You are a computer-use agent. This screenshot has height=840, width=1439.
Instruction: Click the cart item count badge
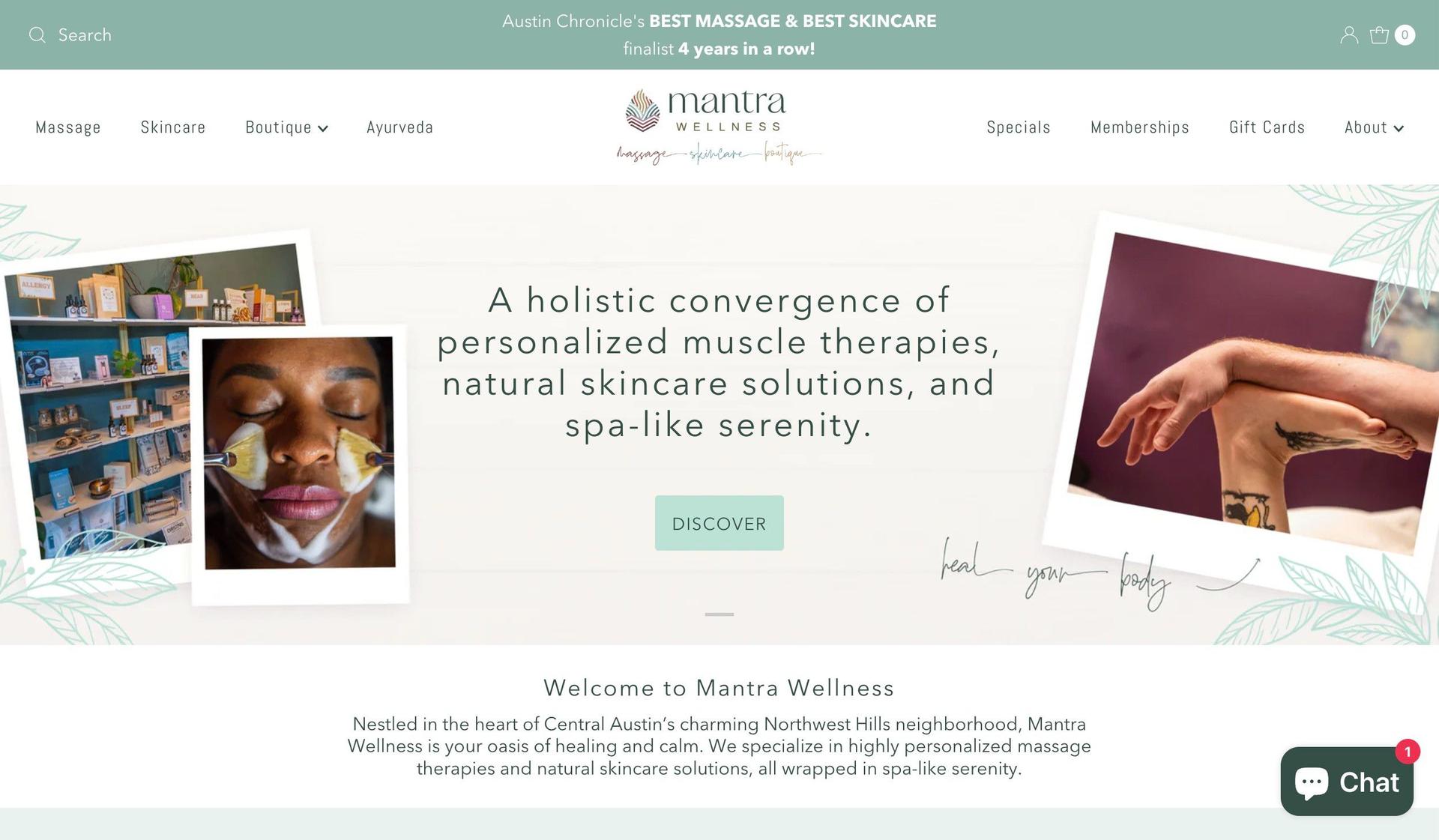point(1405,35)
